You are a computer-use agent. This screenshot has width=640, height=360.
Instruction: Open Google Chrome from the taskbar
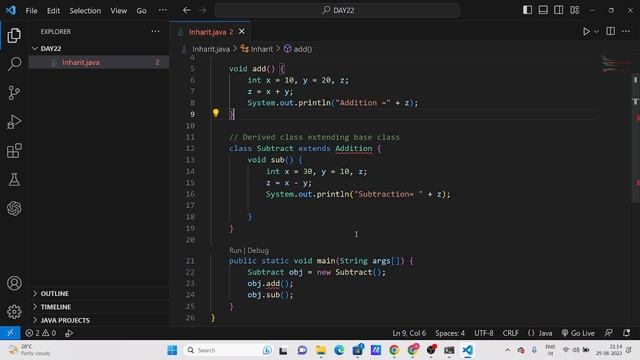(x=394, y=350)
